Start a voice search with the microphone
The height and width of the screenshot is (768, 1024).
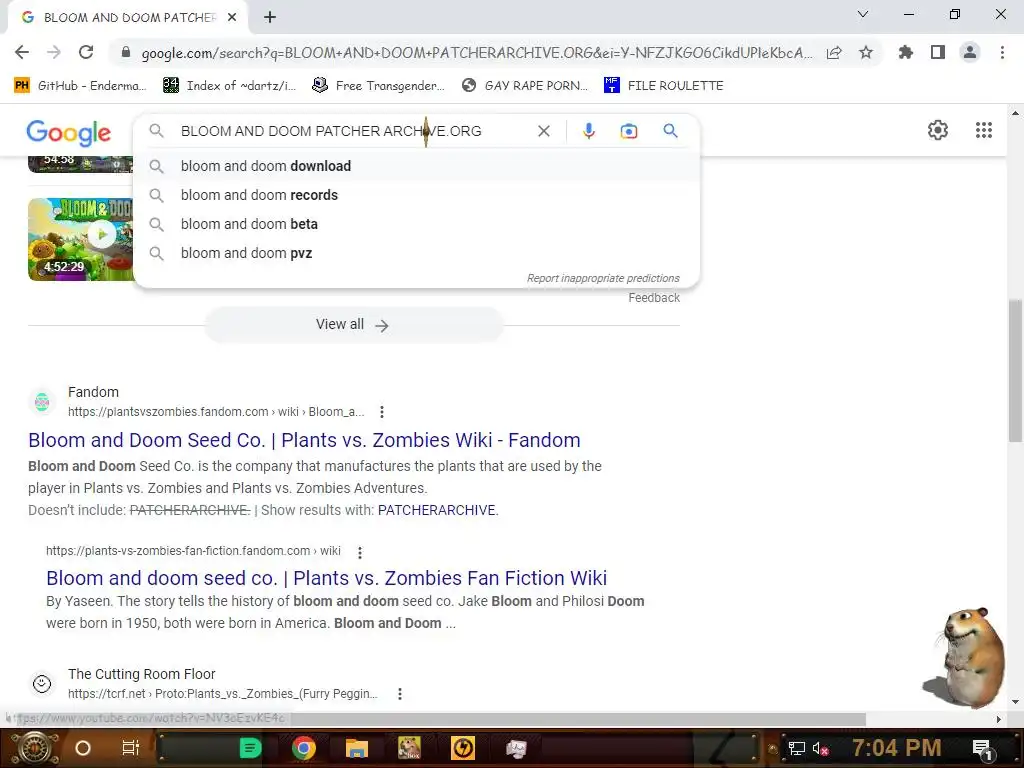coord(588,131)
